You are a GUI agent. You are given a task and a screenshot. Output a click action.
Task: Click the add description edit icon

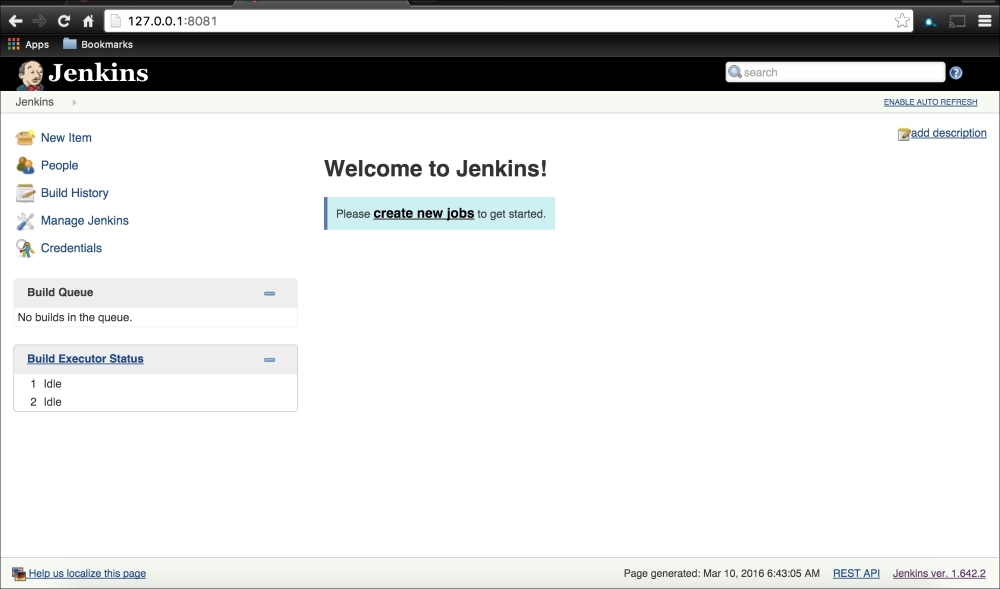coord(904,134)
